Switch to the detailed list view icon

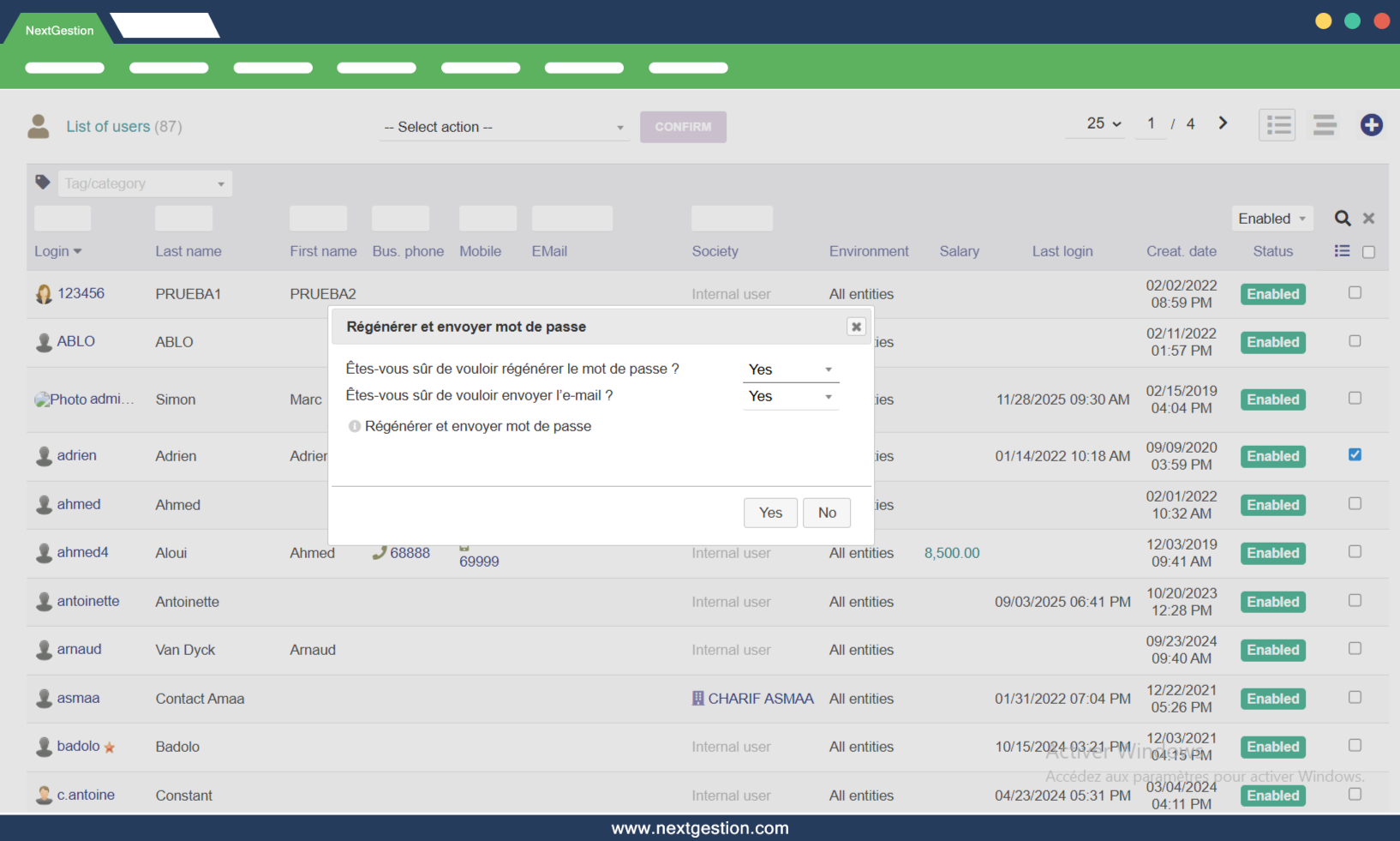(1277, 125)
